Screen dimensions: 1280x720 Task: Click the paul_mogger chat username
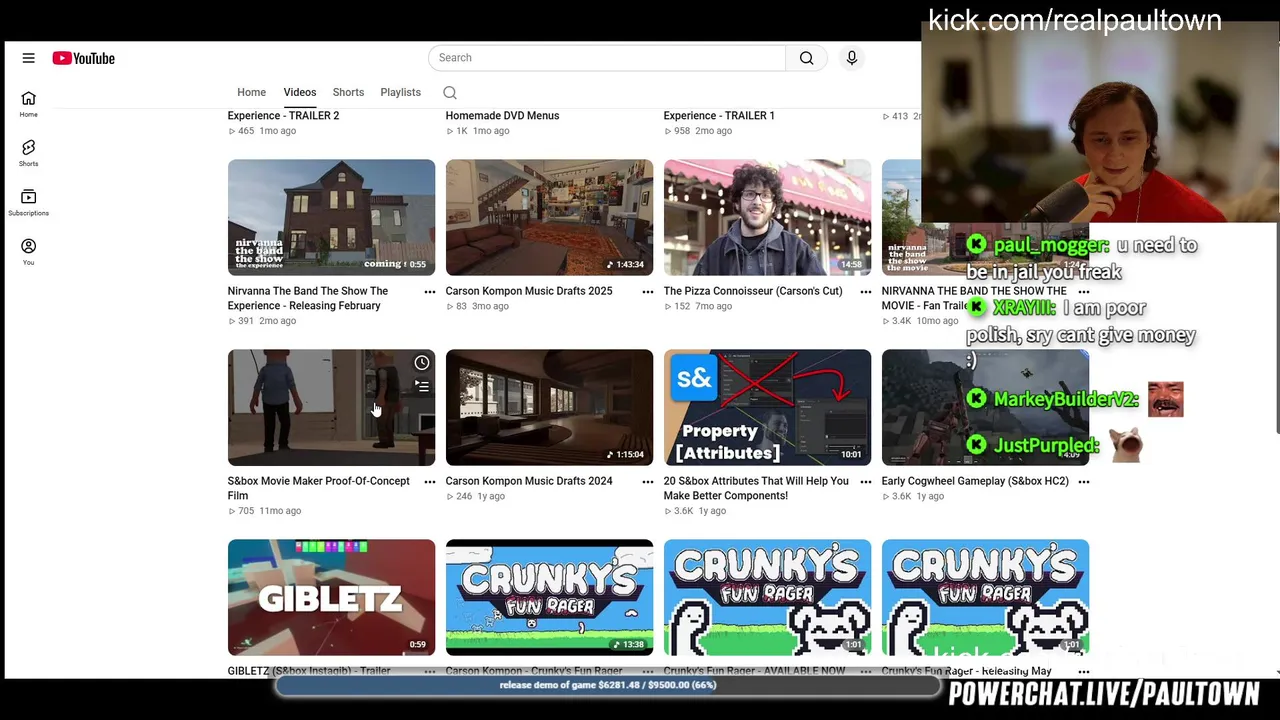pos(1050,245)
